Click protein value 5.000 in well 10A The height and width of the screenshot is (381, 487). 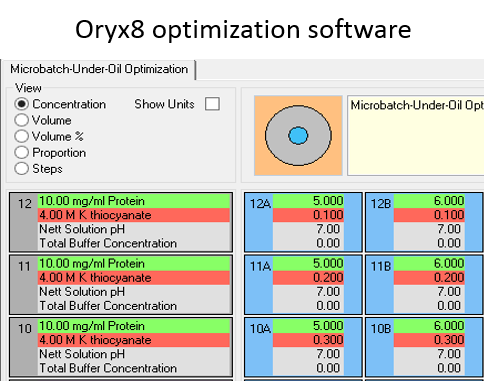tap(308, 326)
